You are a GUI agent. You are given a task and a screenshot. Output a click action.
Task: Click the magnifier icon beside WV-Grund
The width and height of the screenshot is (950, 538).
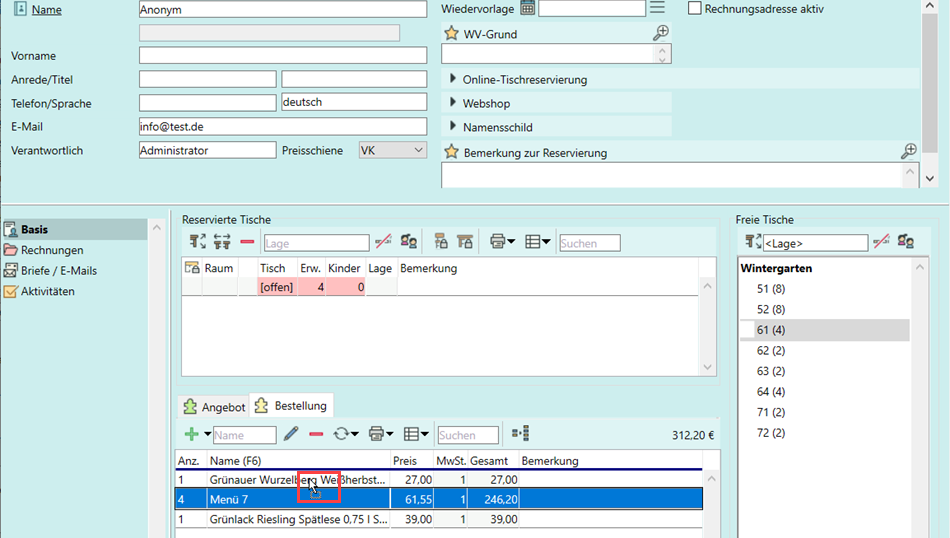click(660, 33)
